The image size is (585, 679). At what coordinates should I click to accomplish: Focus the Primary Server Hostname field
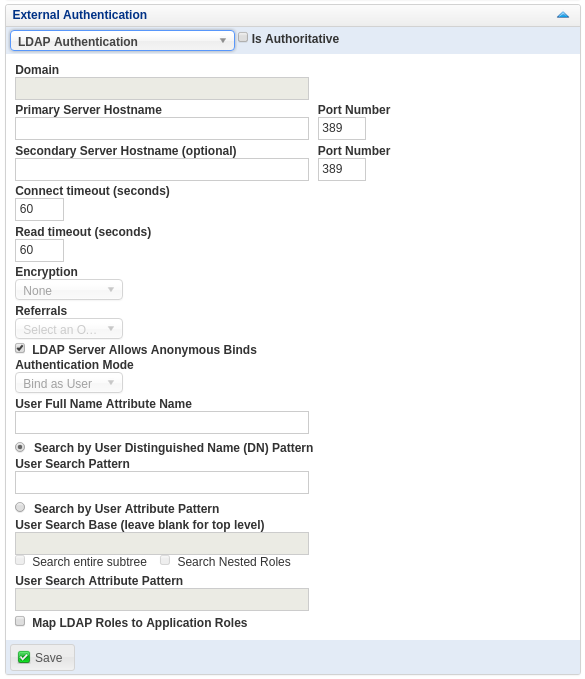tap(162, 129)
